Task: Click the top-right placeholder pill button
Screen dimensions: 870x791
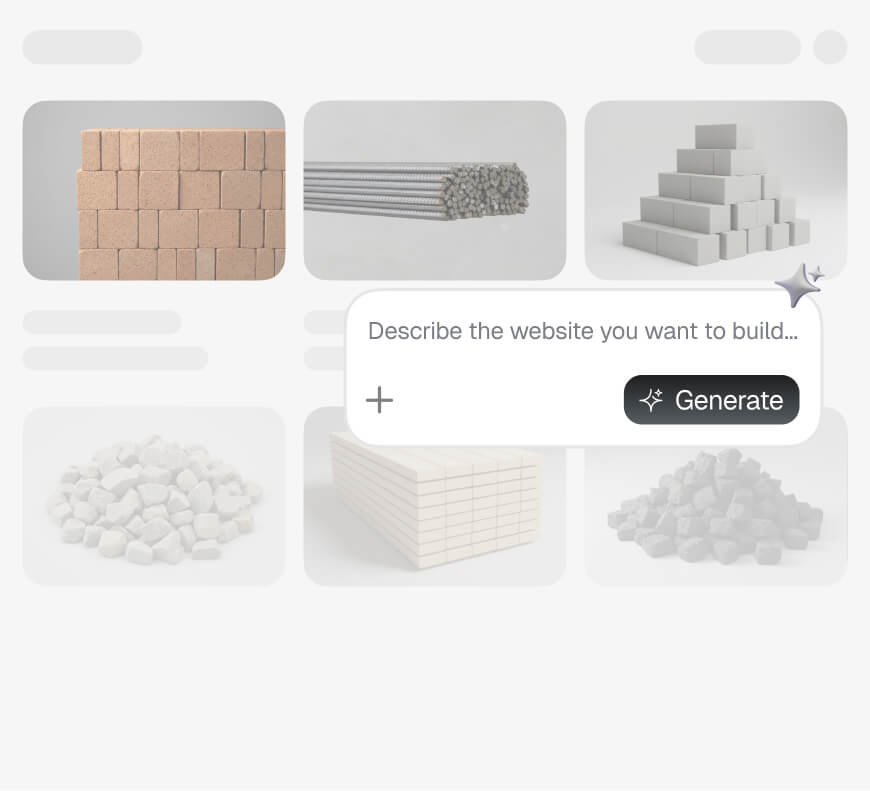Action: click(x=747, y=47)
